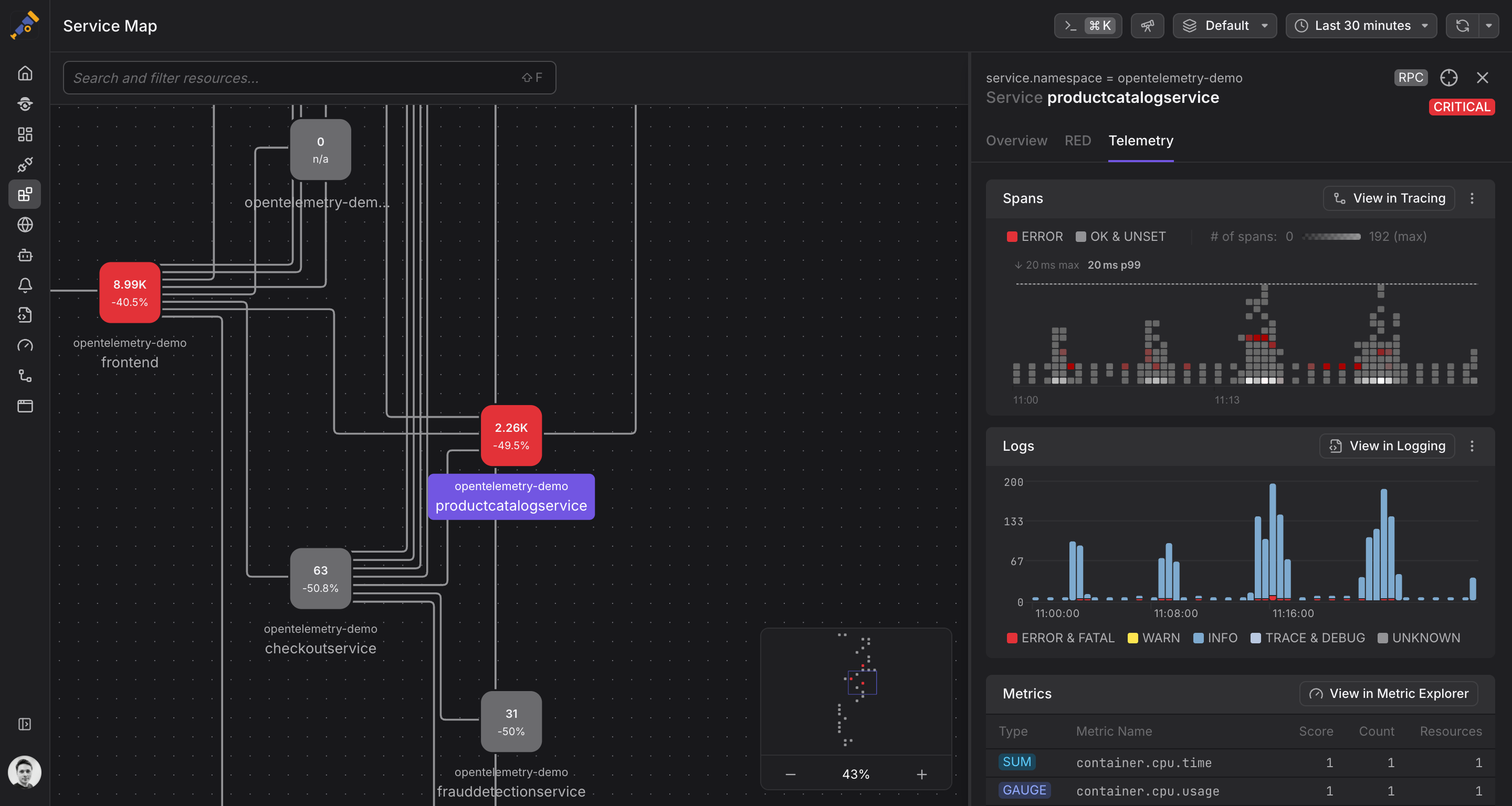Toggle the WARN log legend
This screenshot has width=1512, height=806.
[1153, 638]
